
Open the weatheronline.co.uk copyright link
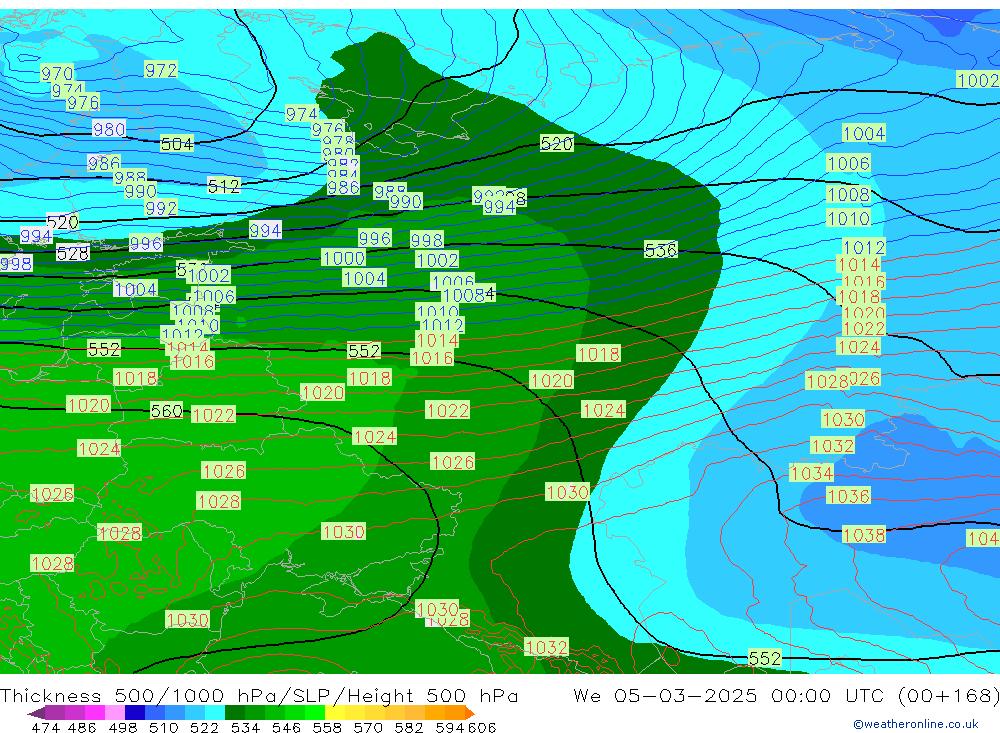click(915, 724)
